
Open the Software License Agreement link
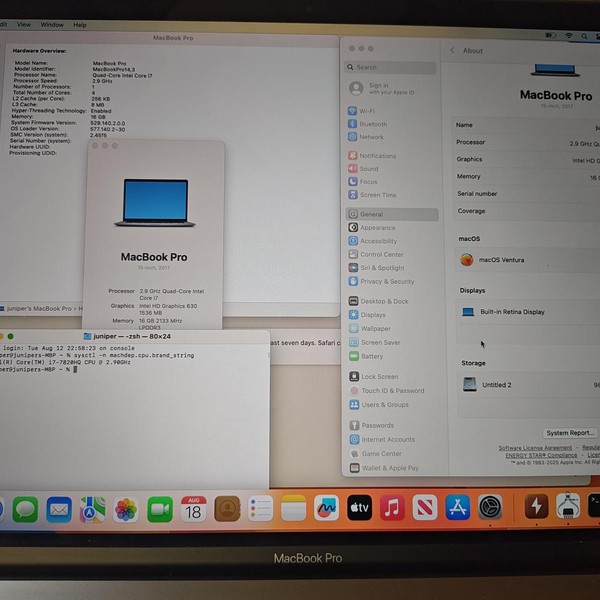click(x=535, y=448)
